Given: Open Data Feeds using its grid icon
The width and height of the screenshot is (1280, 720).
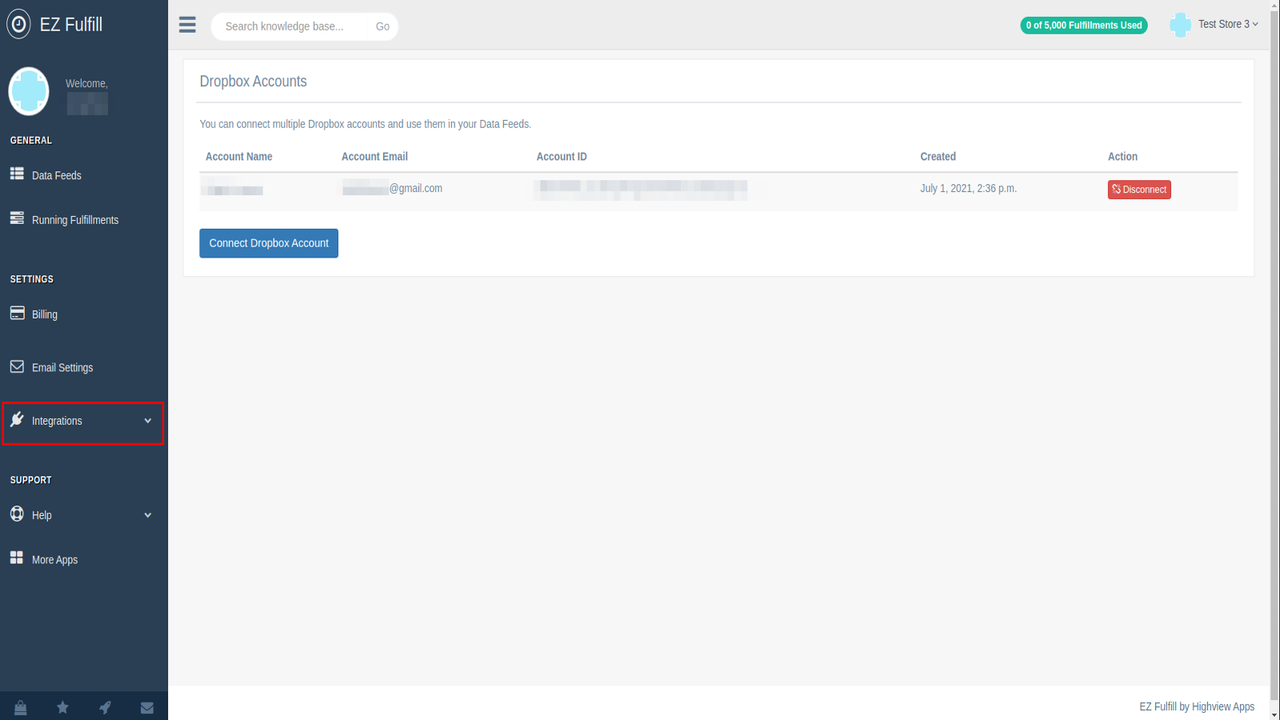Looking at the screenshot, I should (x=16, y=173).
